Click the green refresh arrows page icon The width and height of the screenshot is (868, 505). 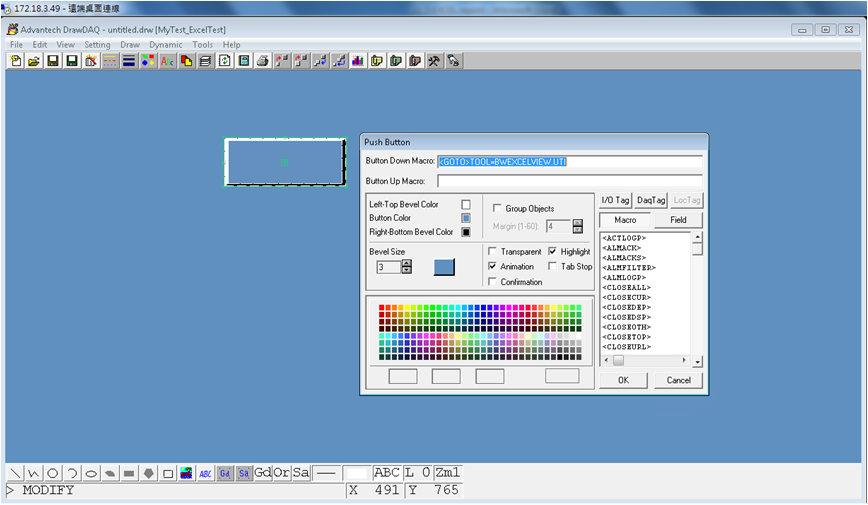point(224,61)
